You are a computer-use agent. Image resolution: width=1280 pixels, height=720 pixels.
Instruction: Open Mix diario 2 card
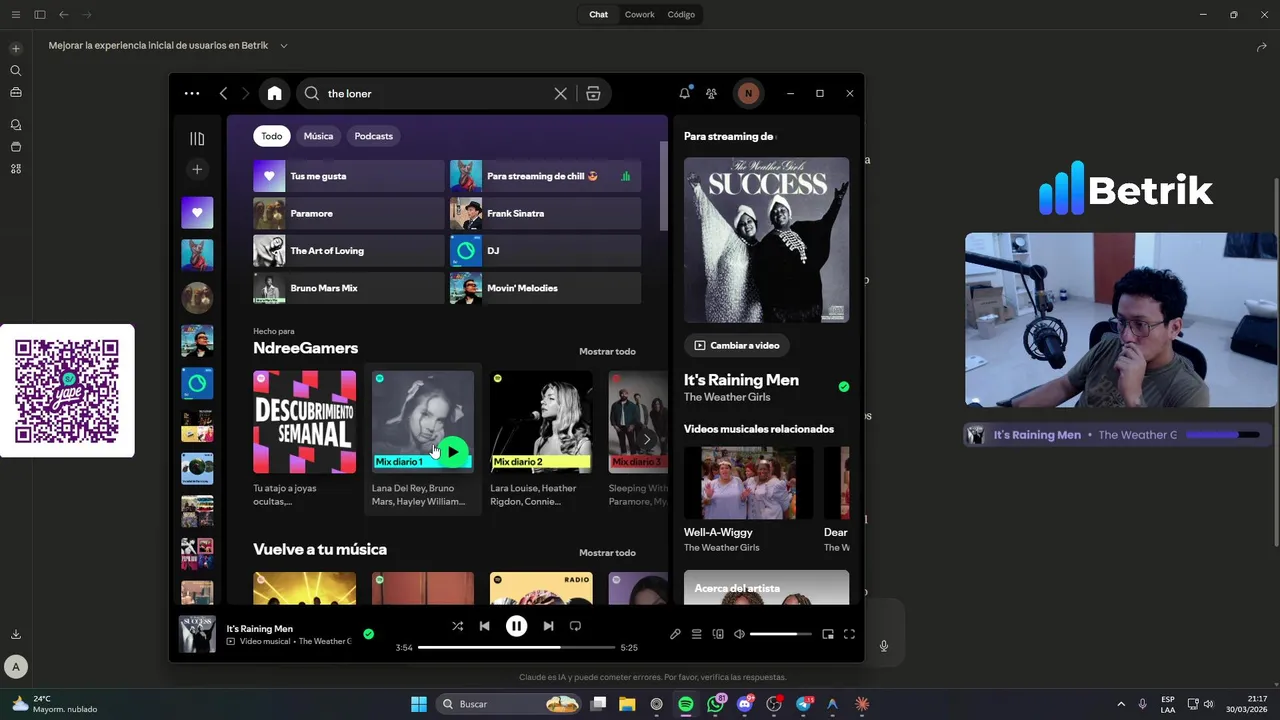[x=541, y=439]
